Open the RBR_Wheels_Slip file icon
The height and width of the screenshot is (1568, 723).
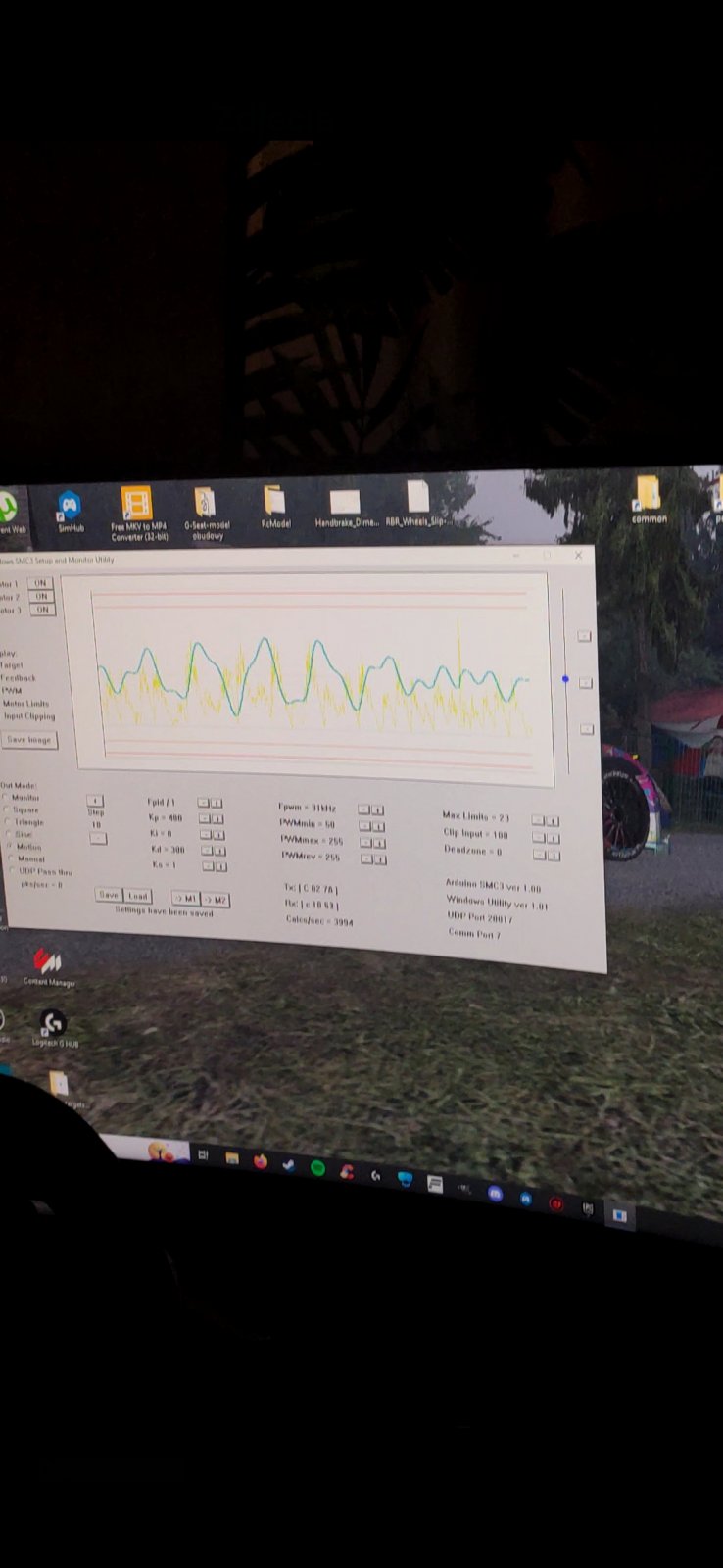(x=417, y=505)
